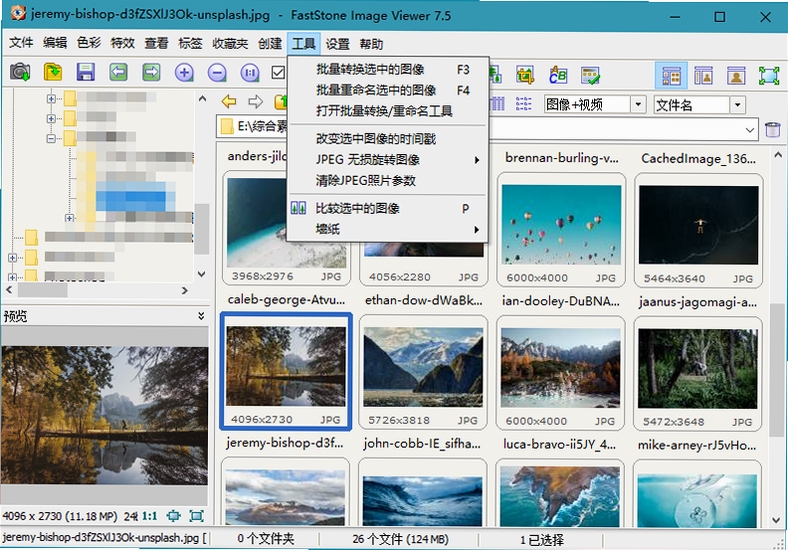Collapse the expanded folder with minus box in tree

coord(51,138)
